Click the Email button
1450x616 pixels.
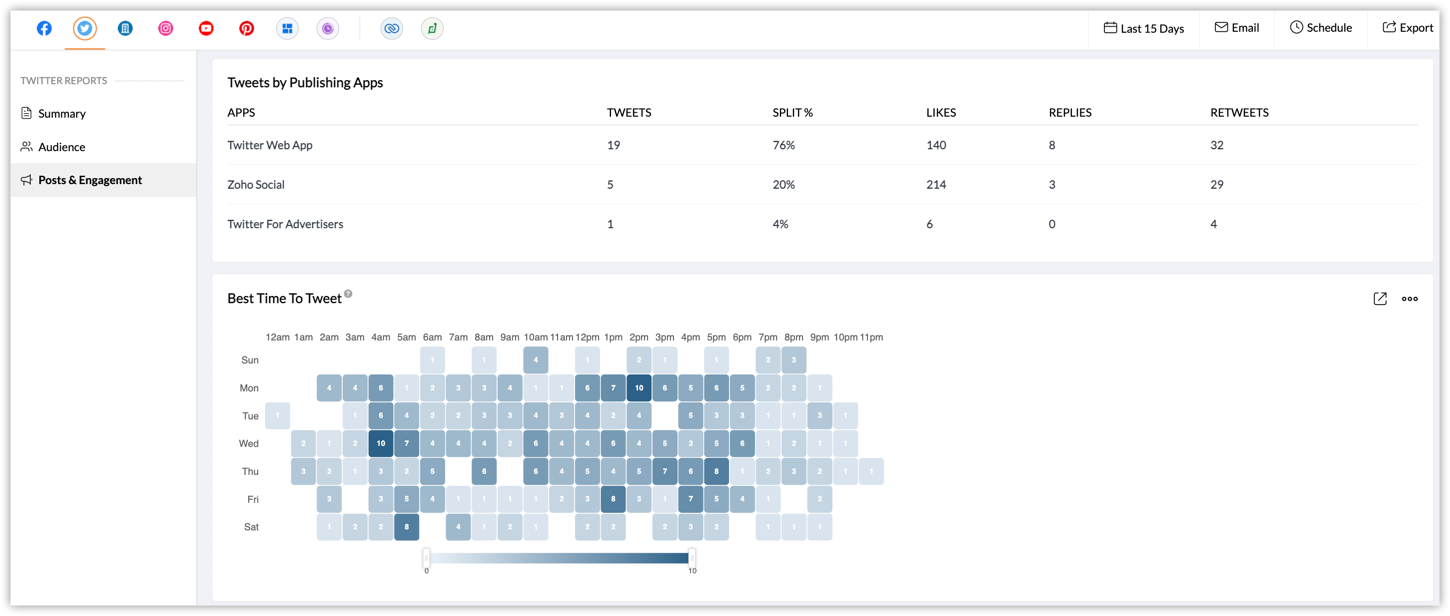click(x=1236, y=28)
